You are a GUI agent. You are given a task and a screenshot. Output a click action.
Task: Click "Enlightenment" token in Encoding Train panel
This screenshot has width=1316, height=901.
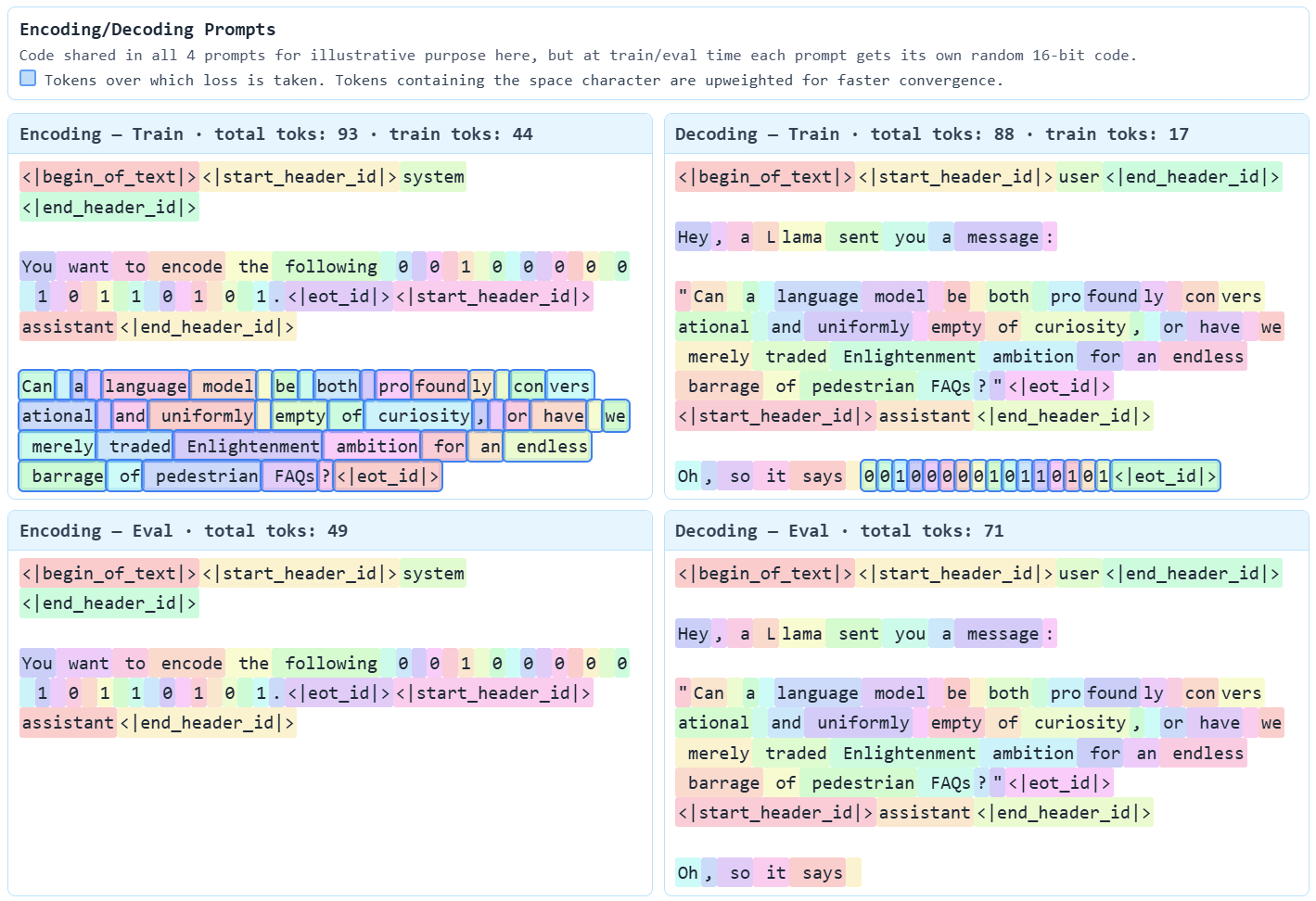point(249,447)
